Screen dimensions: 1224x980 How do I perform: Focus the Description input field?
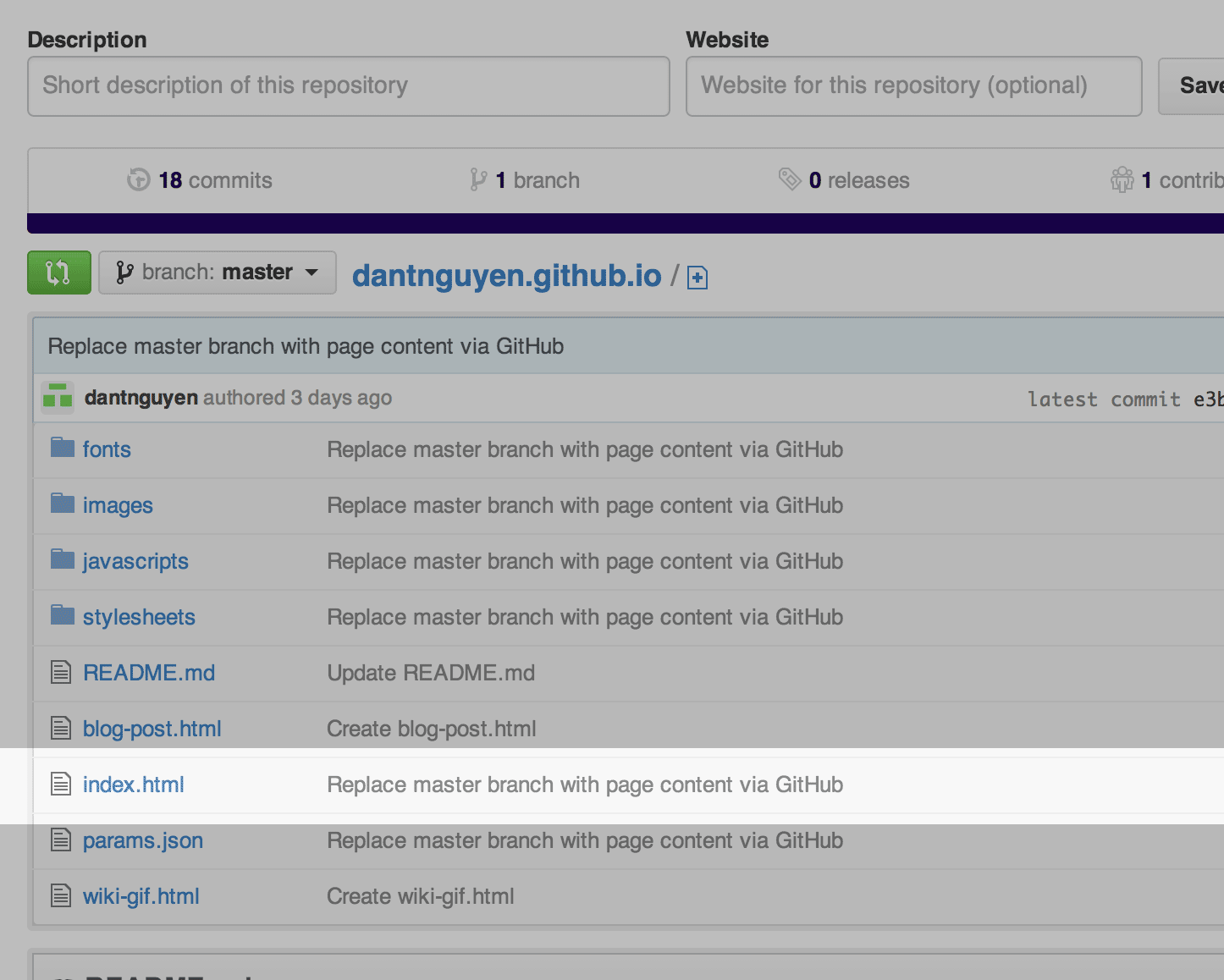tap(349, 86)
